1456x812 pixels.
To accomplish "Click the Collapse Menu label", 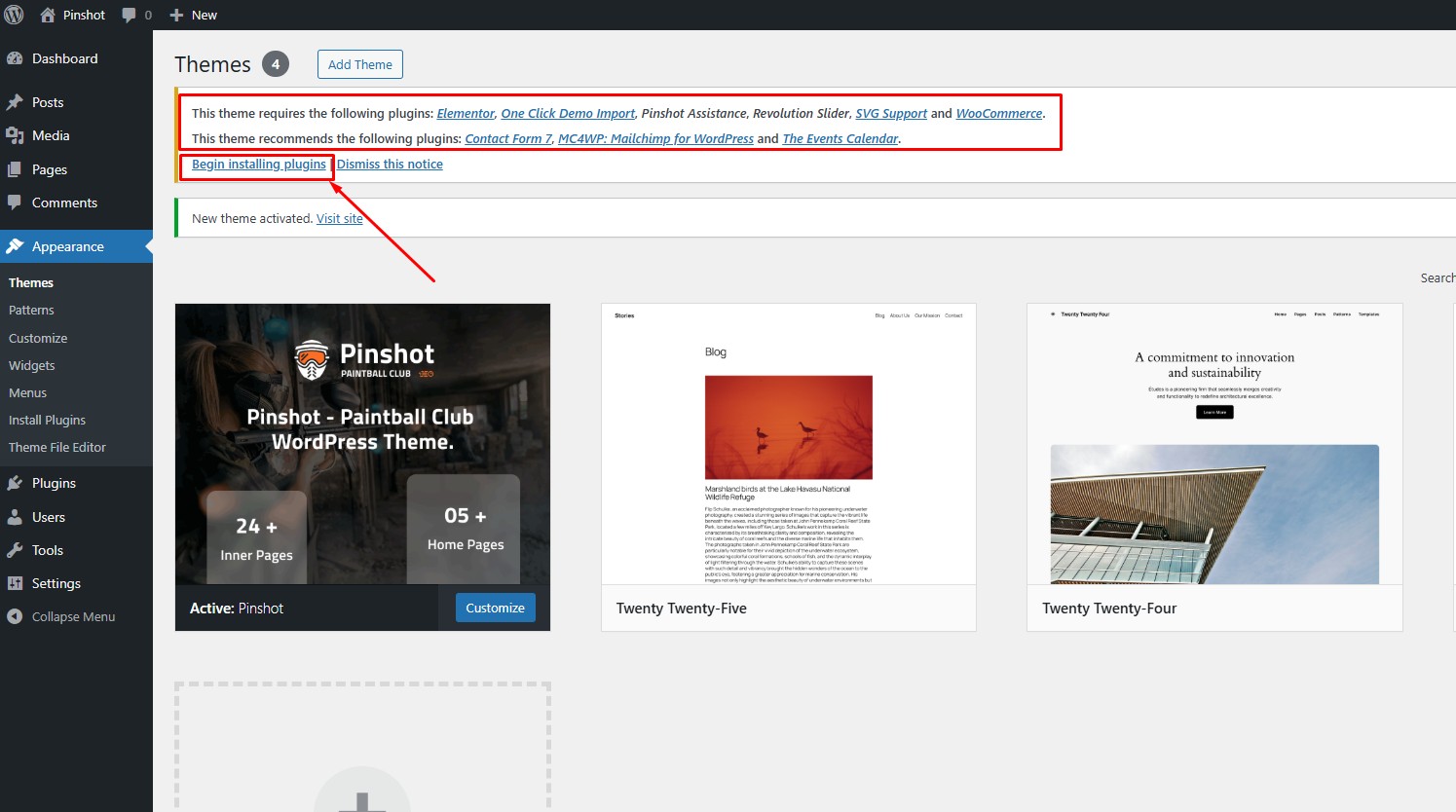I will click(x=73, y=616).
